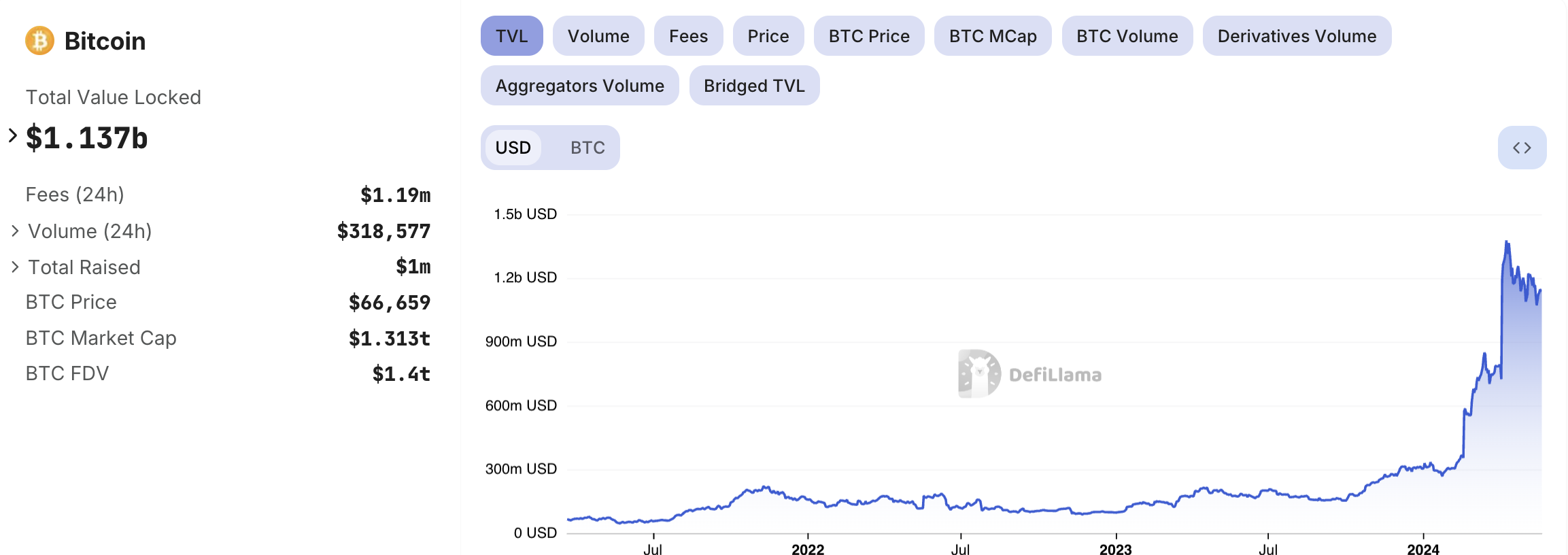Click the Total Raised value $1m
Screen dimensions: 1568x555
click(413, 267)
